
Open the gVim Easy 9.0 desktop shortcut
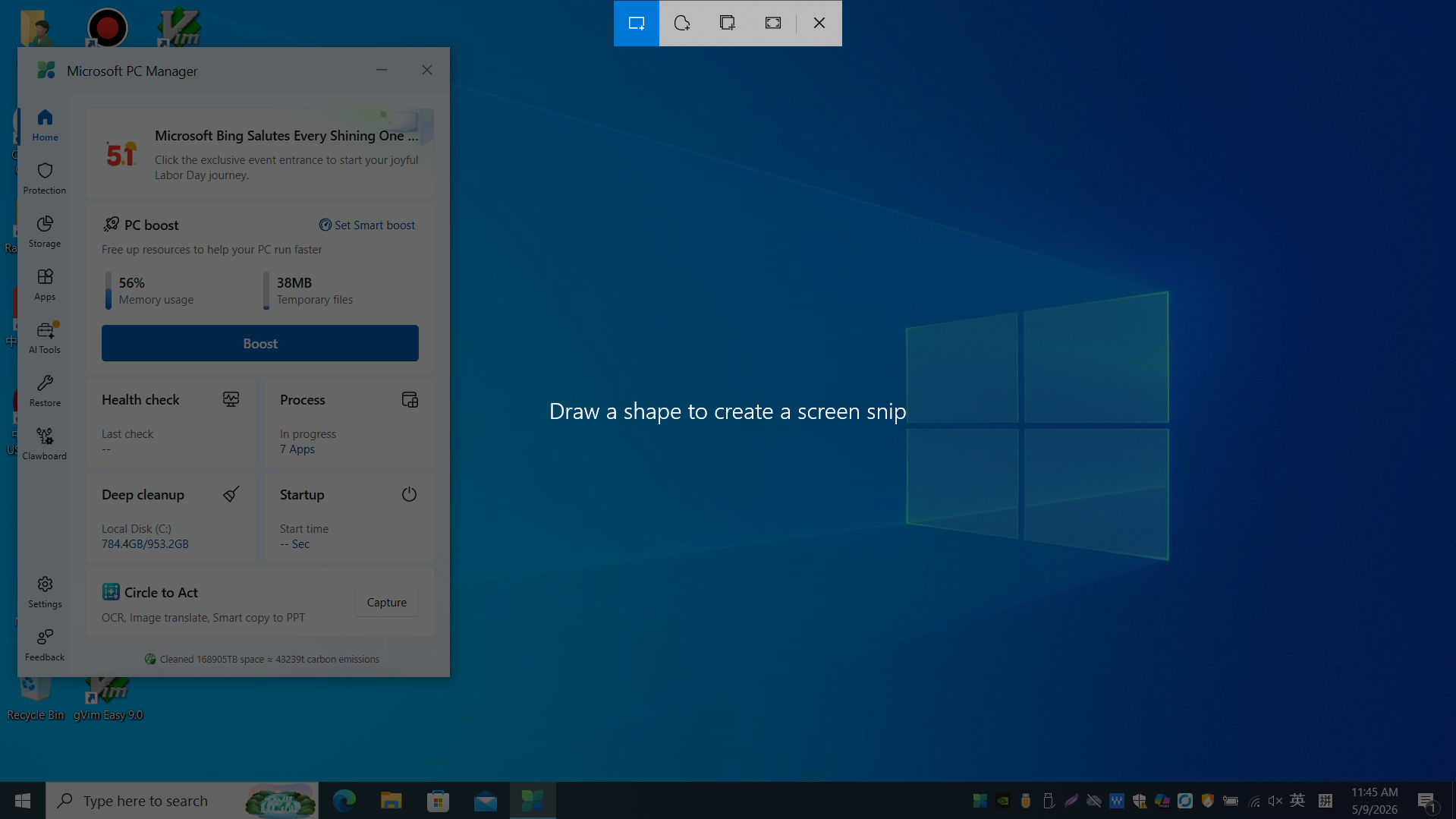tap(108, 698)
